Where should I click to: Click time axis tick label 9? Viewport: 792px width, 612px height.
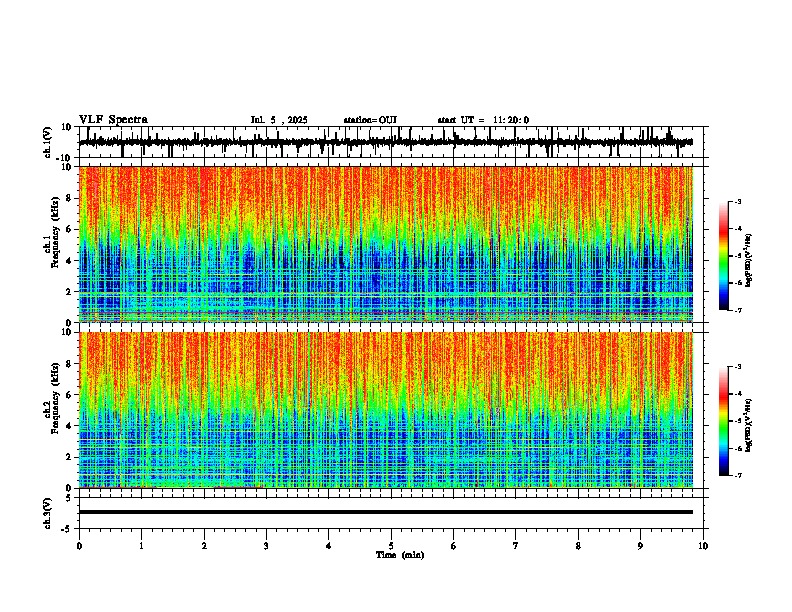click(x=641, y=546)
